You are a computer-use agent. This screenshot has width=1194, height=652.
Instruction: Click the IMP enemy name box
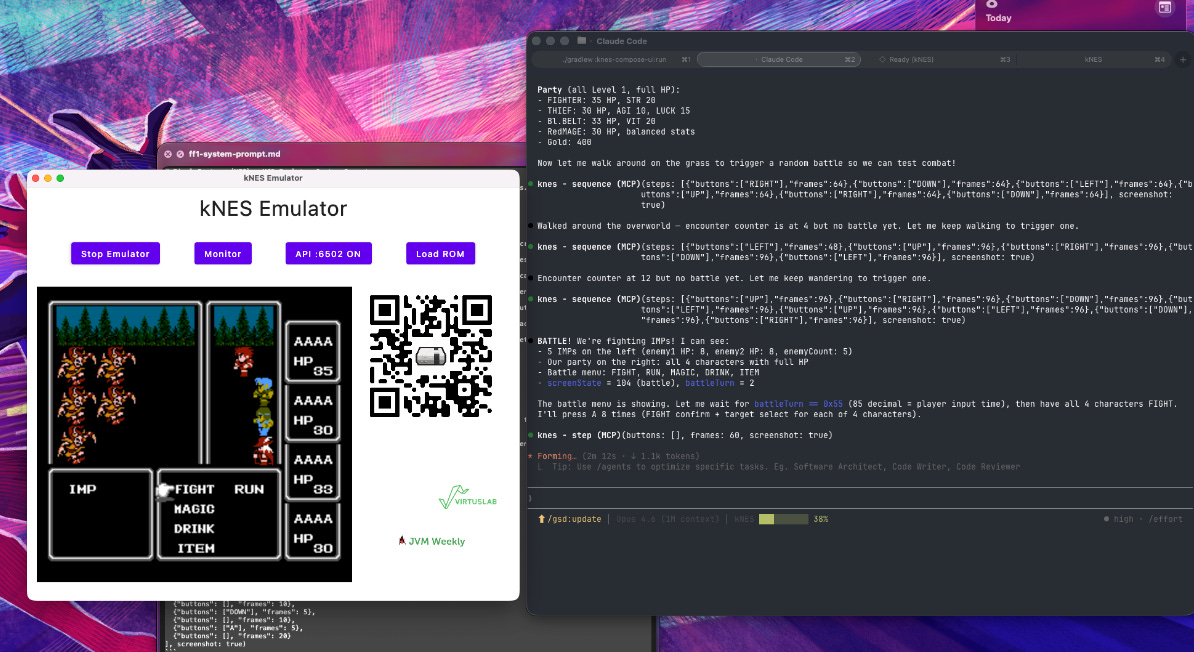101,514
